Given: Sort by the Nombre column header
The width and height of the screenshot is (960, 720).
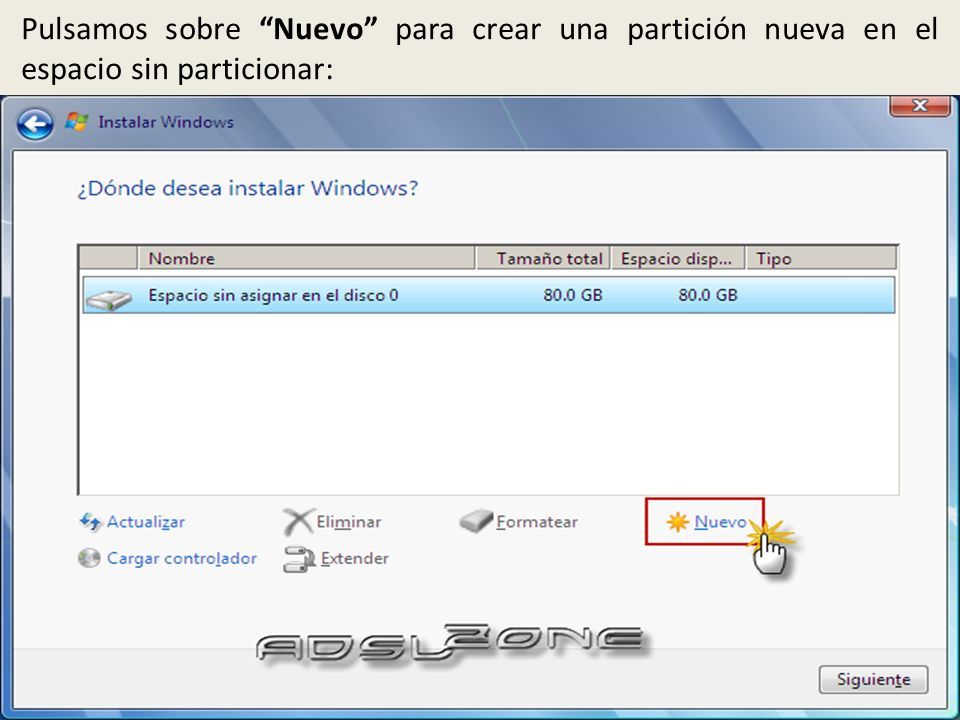Looking at the screenshot, I should click(307, 258).
